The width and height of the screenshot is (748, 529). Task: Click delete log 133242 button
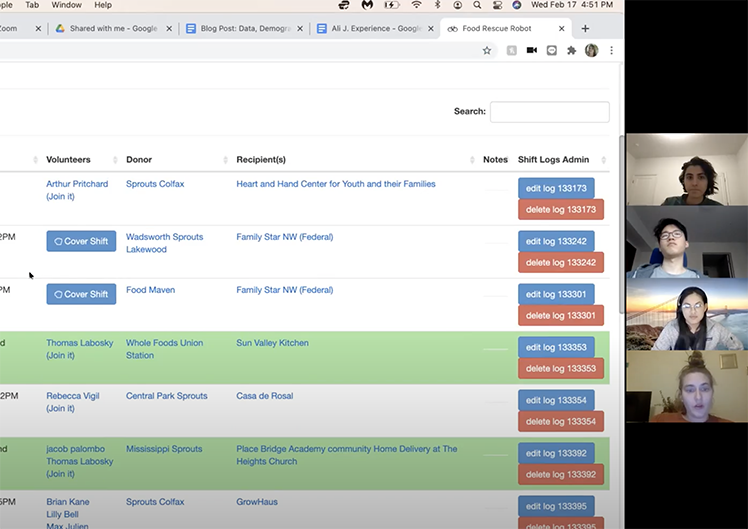point(561,262)
